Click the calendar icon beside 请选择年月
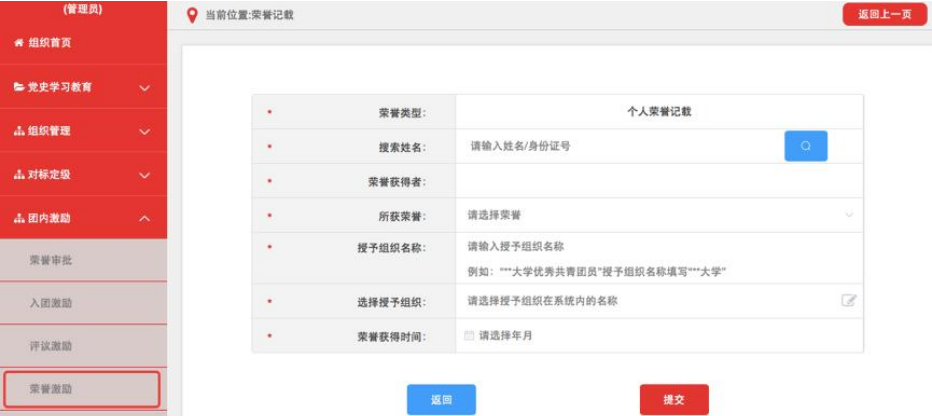 (x=470, y=336)
